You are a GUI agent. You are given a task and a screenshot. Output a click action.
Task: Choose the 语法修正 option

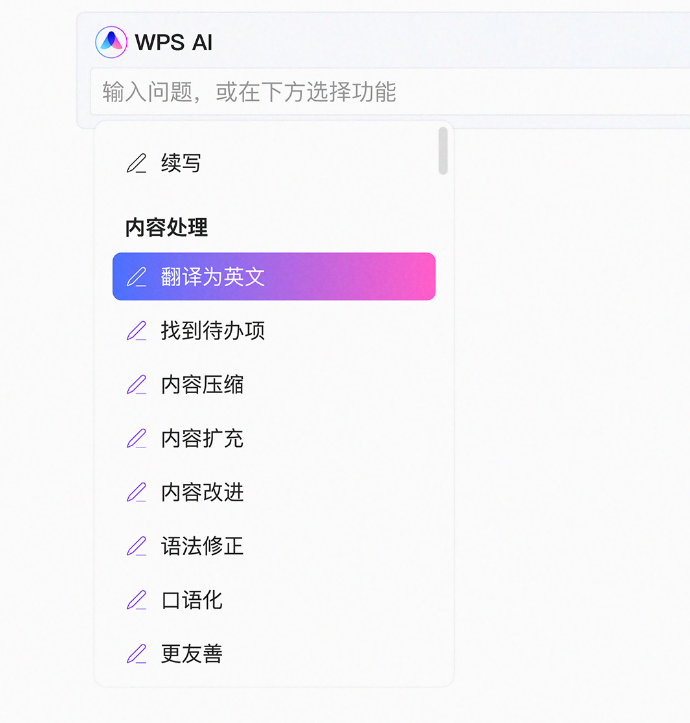(274, 546)
